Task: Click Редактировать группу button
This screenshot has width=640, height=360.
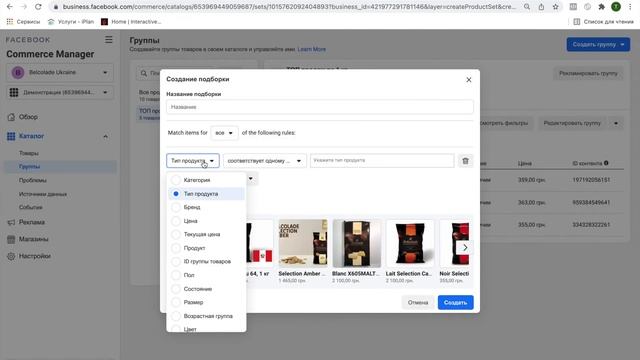Action: point(572,123)
